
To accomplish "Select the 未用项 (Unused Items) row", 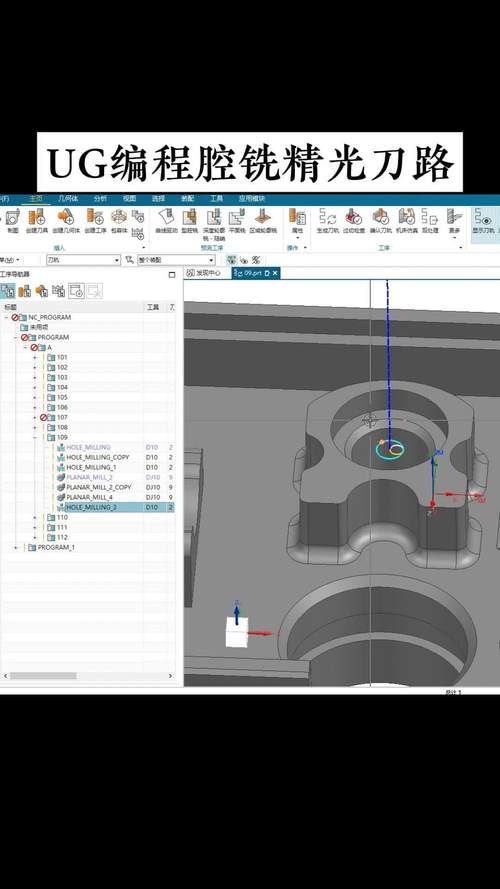I will click(x=87, y=327).
